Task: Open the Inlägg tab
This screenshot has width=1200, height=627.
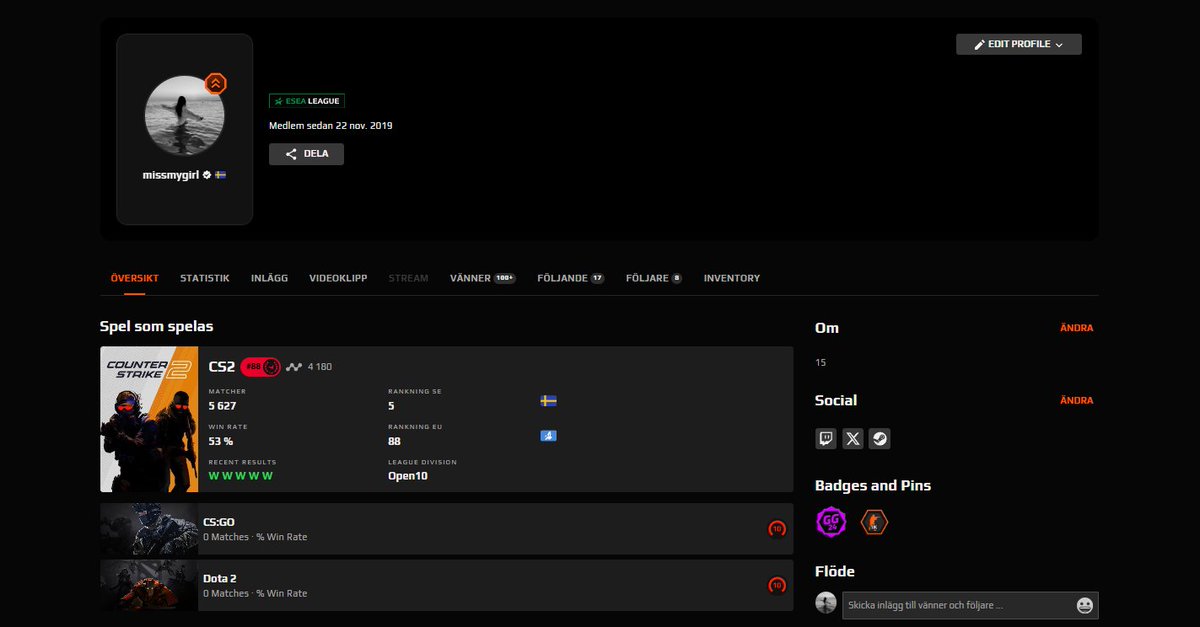Action: (x=269, y=278)
